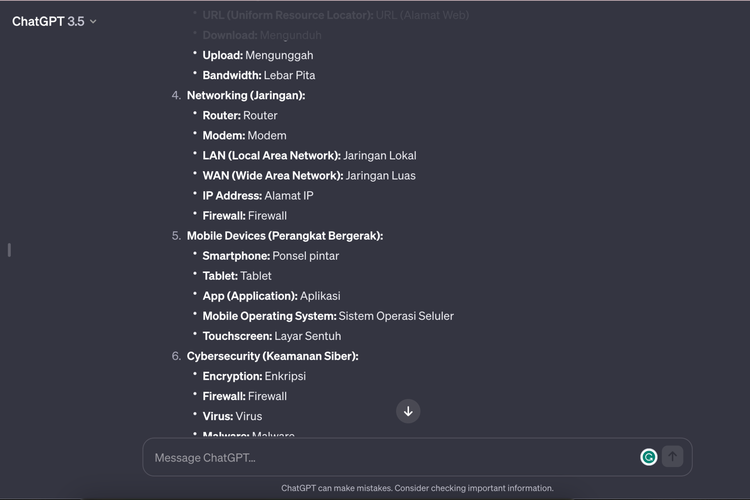The image size is (750, 500).
Task: Open the ChatGPT 3.5 model dropdown
Action: pyautogui.click(x=55, y=21)
